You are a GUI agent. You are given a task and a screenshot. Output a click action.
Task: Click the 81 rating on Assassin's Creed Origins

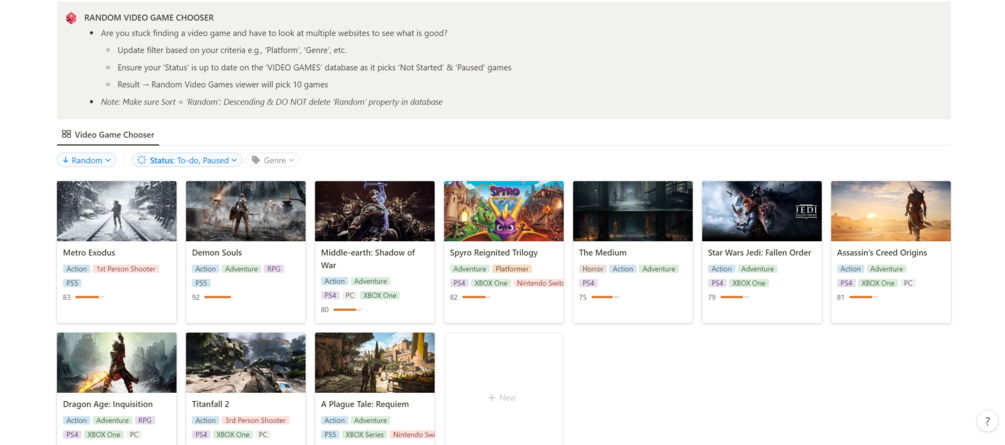point(841,298)
